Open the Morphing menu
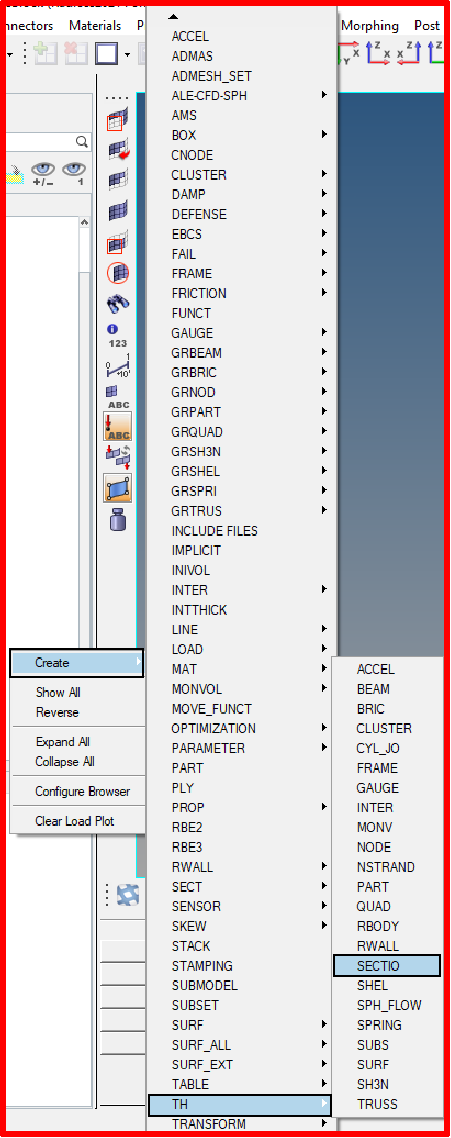Image resolution: width=451 pixels, height=1138 pixels. pos(370,25)
